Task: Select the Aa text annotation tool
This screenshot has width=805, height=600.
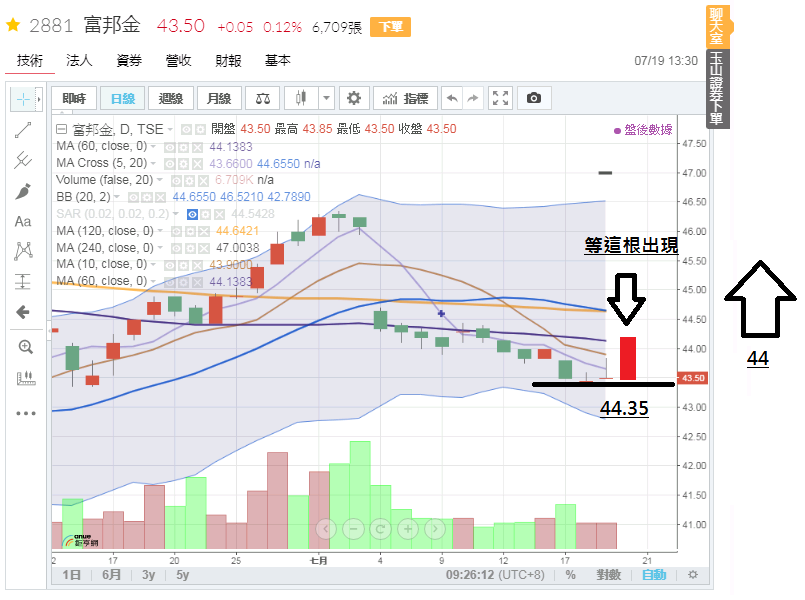Action: [23, 221]
